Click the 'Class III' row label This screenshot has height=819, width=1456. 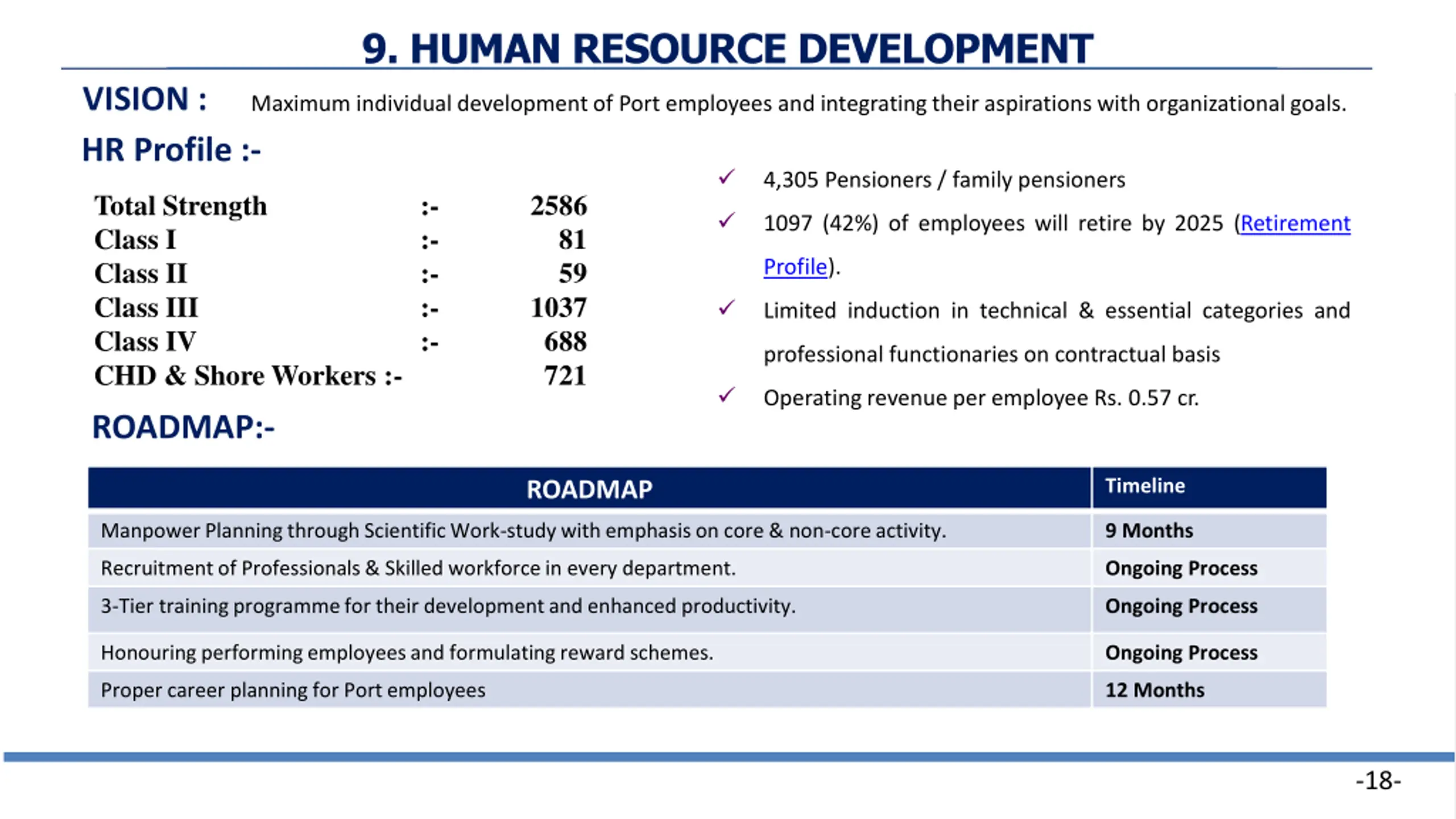146,308
